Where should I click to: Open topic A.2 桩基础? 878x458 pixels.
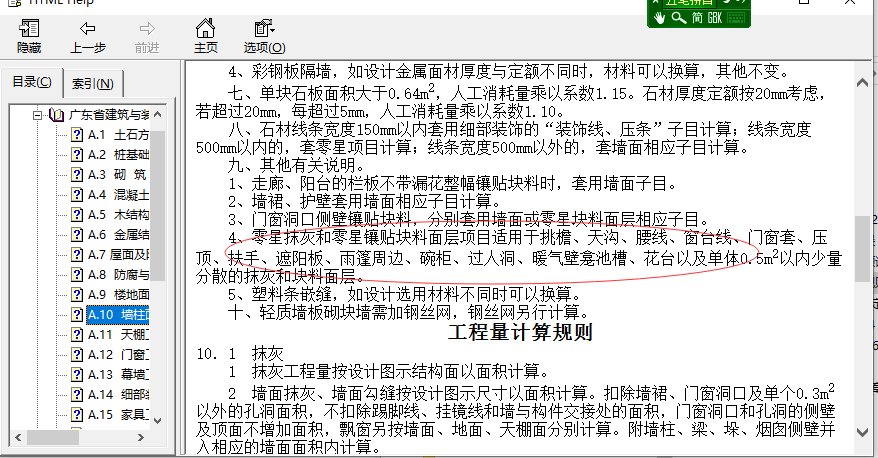pos(118,155)
